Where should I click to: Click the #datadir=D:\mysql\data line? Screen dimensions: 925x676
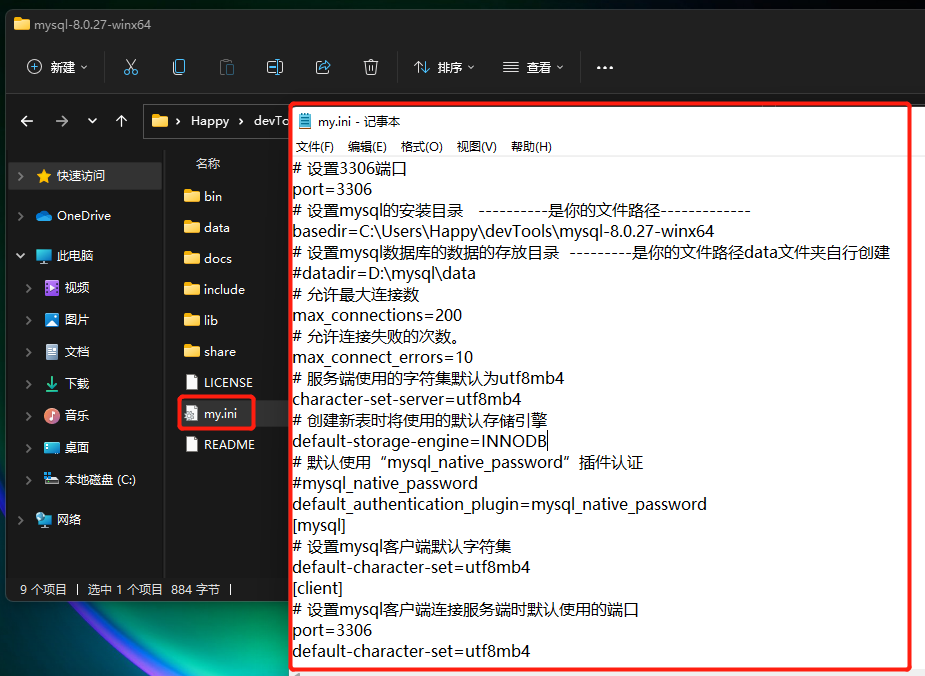click(x=384, y=273)
